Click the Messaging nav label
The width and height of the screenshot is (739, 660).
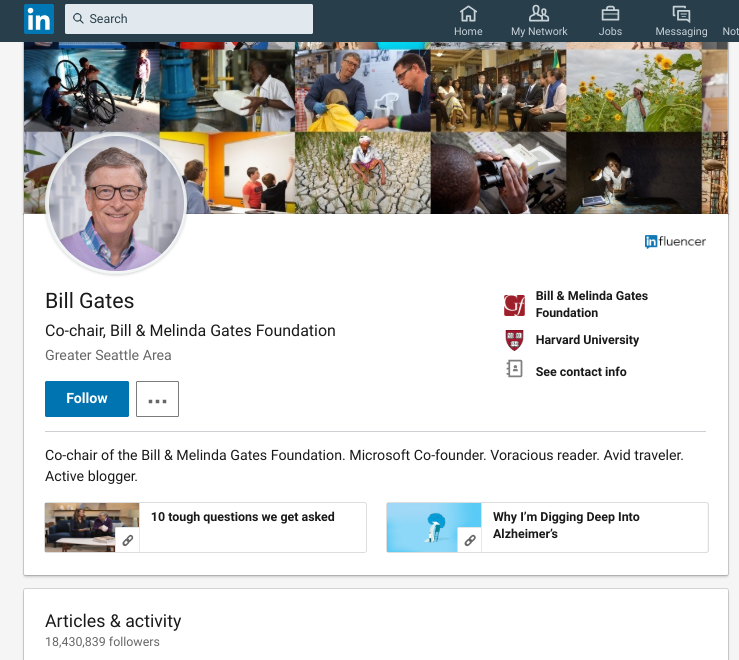point(681,32)
